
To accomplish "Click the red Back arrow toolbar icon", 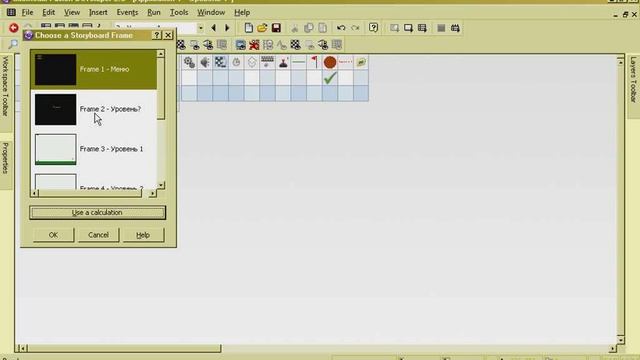I will pyautogui.click(x=13, y=28).
